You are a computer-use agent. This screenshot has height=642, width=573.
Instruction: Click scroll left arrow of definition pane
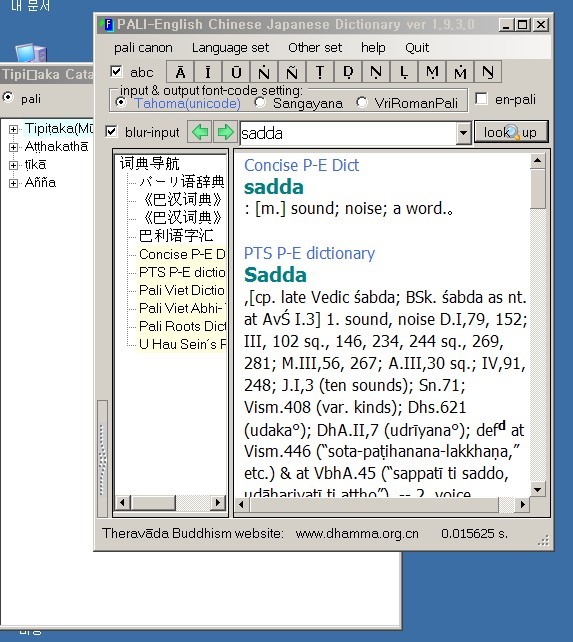click(242, 504)
